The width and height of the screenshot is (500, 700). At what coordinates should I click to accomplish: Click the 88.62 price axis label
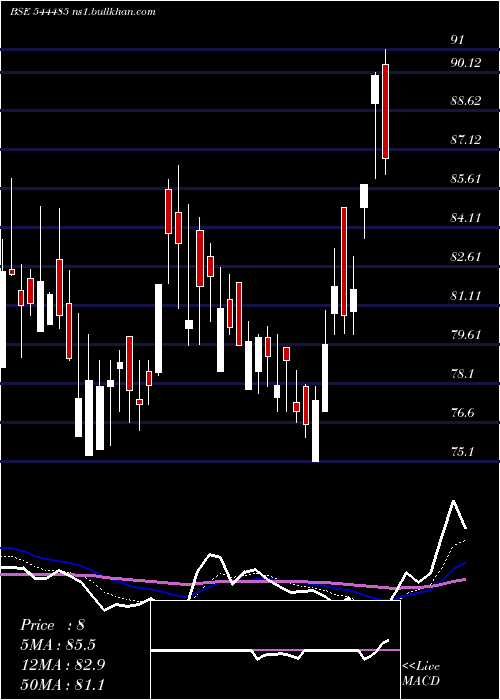466,101
